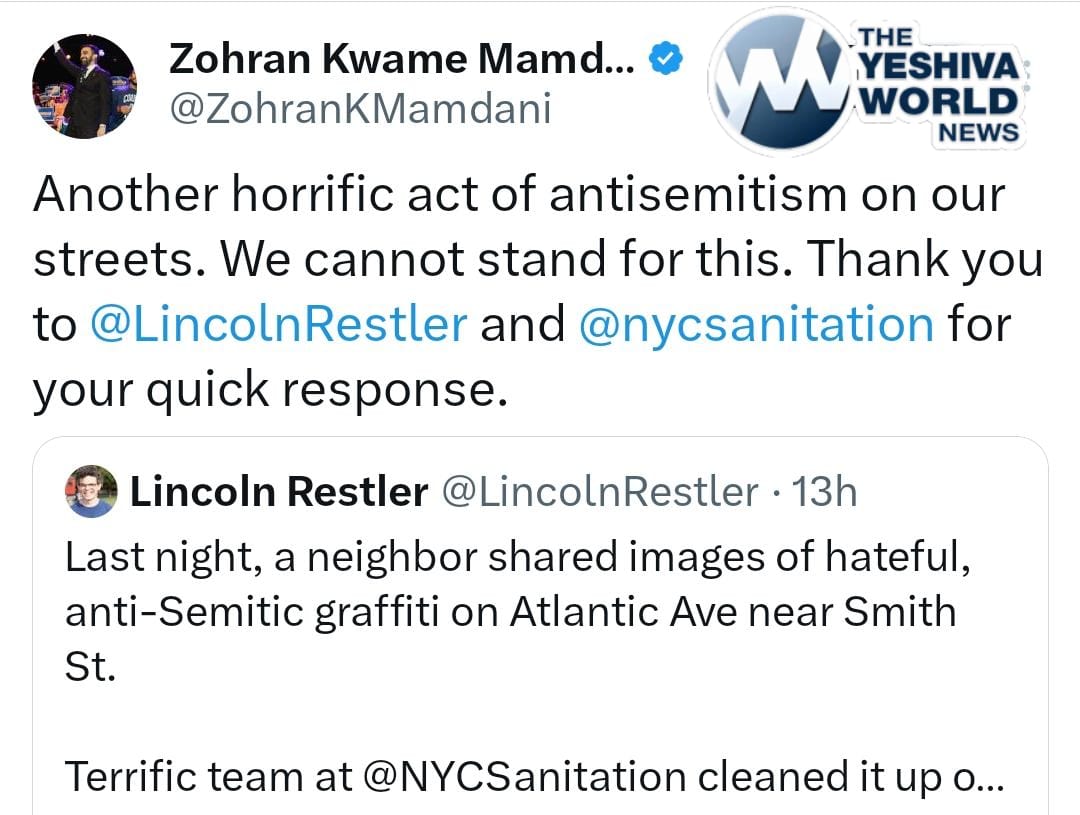The image size is (1080, 815).
Task: Open the blue @nycsanitation mention link
Action: click(x=756, y=325)
